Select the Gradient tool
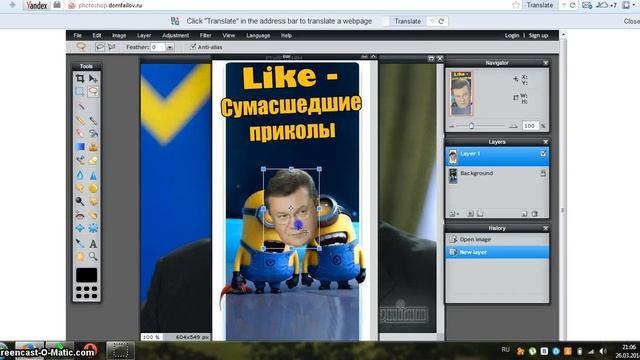The width and height of the screenshot is (640, 360). point(80,147)
